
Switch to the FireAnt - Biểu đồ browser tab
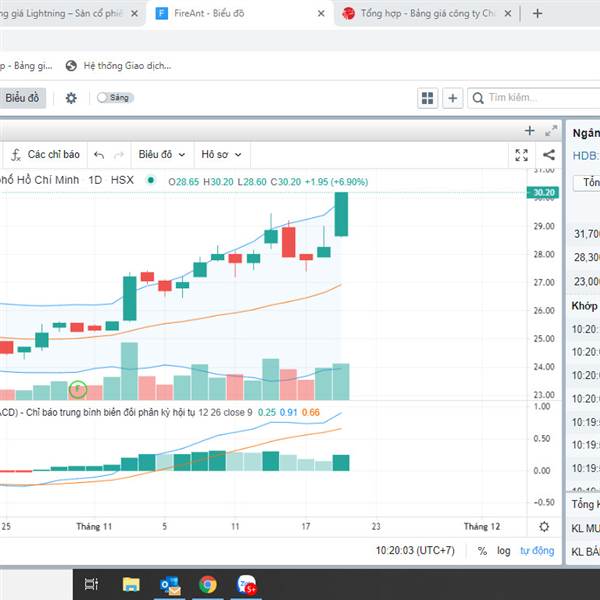(x=209, y=14)
